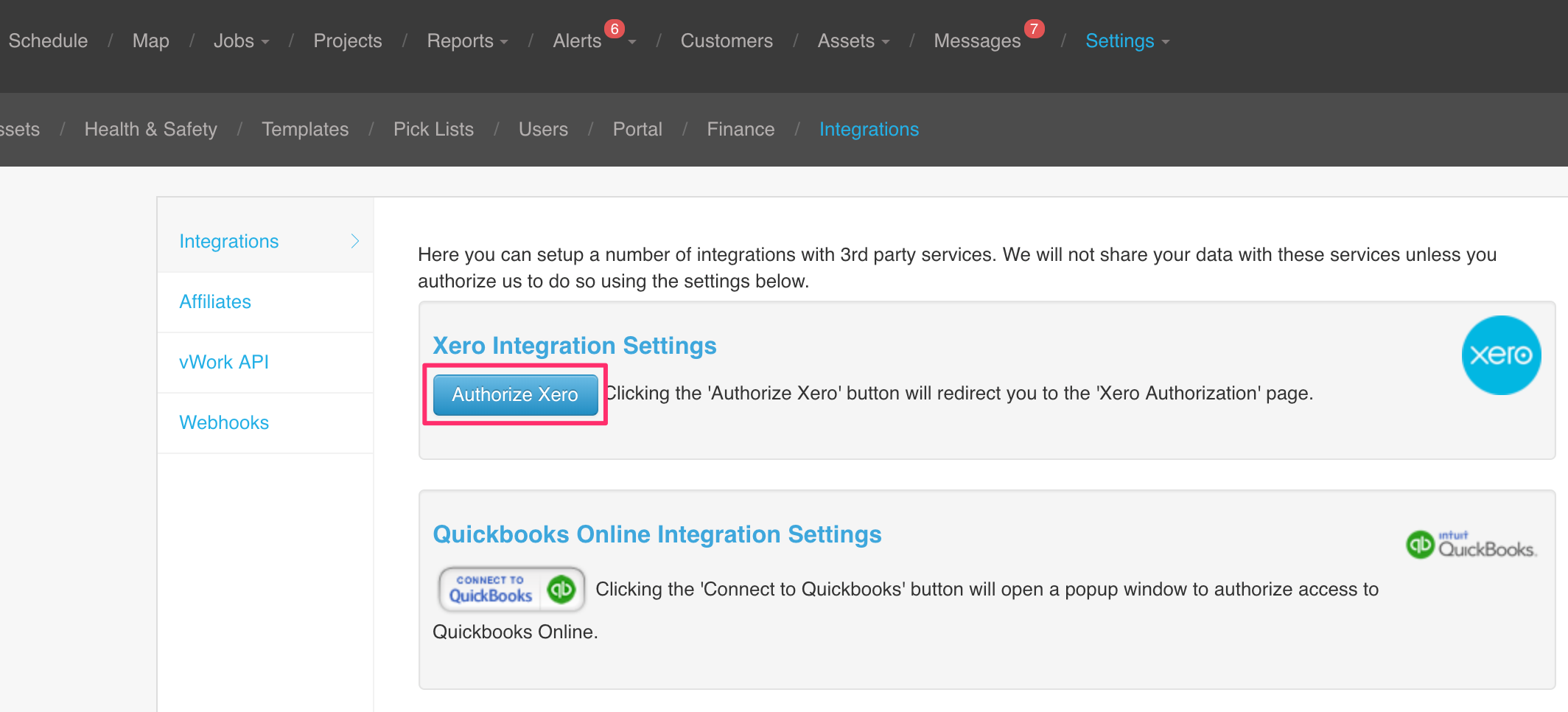Click the round Xero logo
The width and height of the screenshot is (1568, 712).
(1502, 355)
